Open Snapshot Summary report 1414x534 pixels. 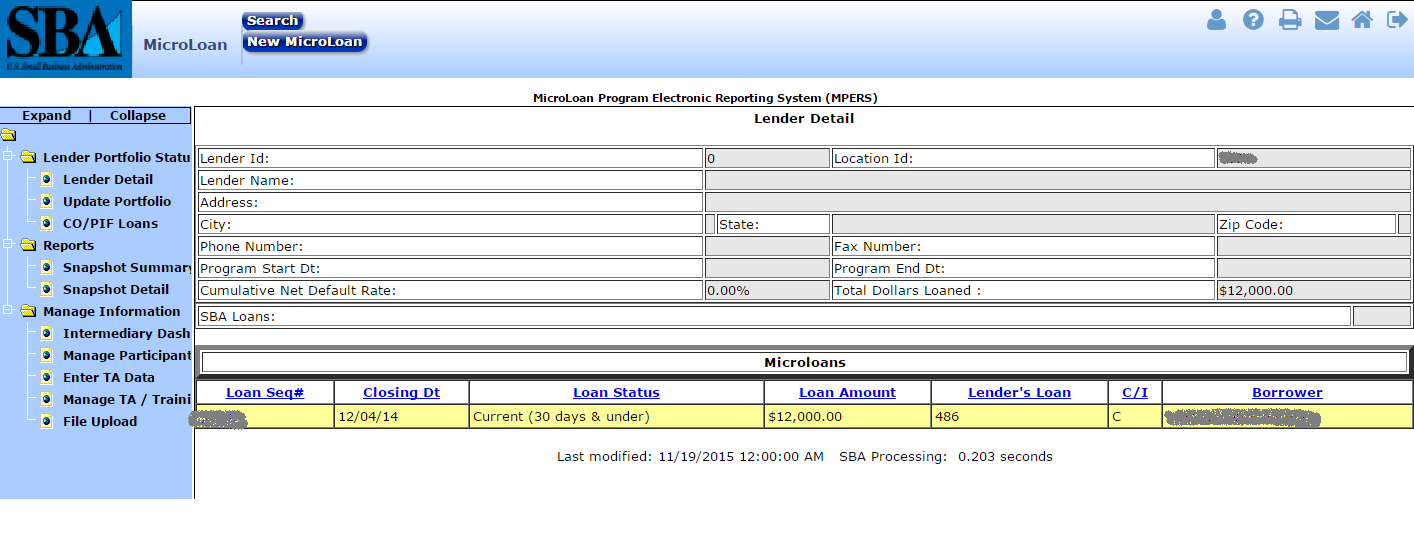click(127, 267)
